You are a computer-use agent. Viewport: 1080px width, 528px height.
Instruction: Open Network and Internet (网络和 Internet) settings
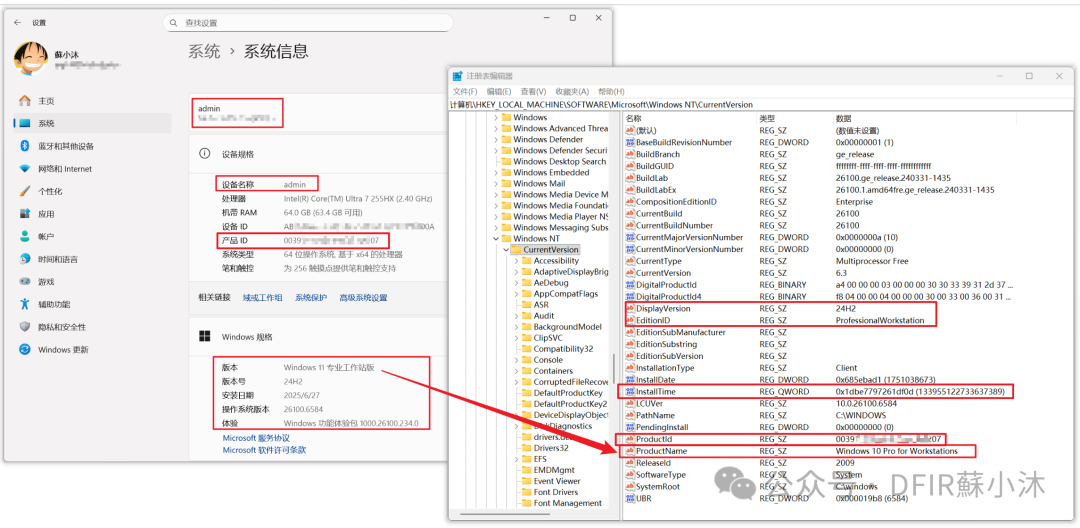92,169
